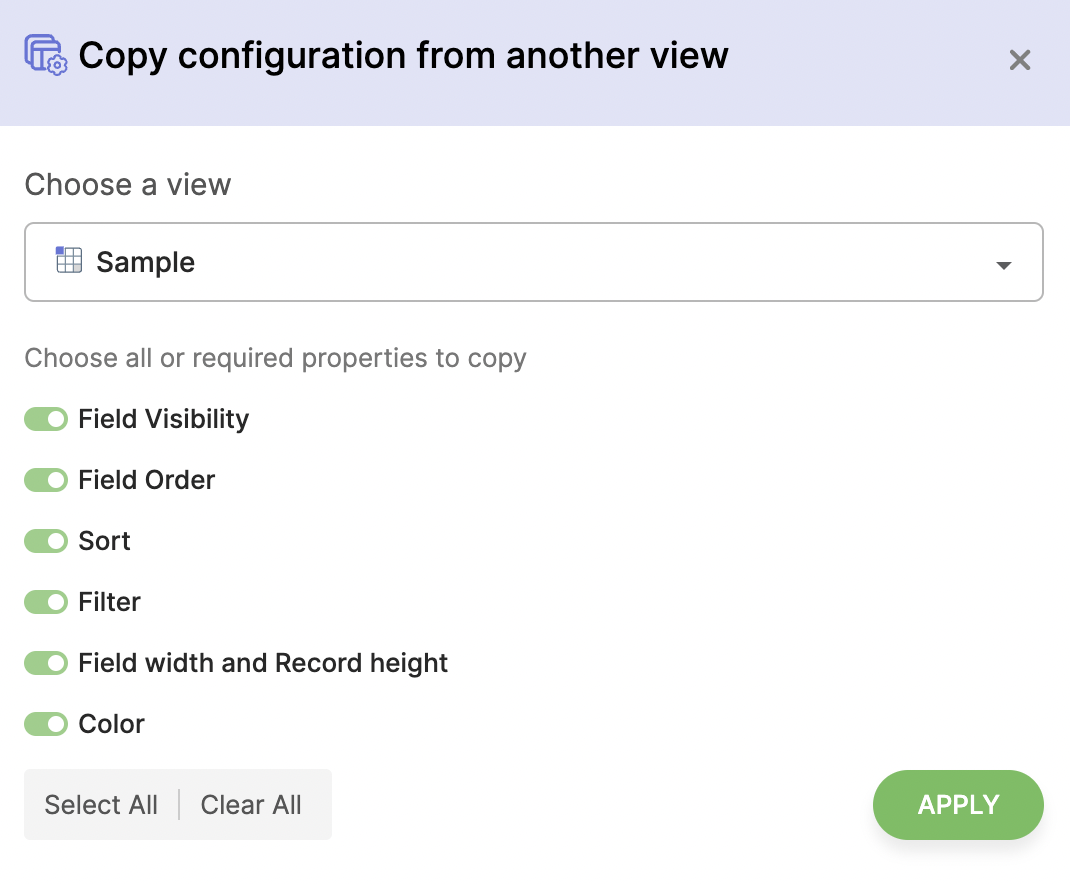Screen dimensions: 1070x884
Task: Disable the Field Visibility toggle switch
Action: [46, 419]
